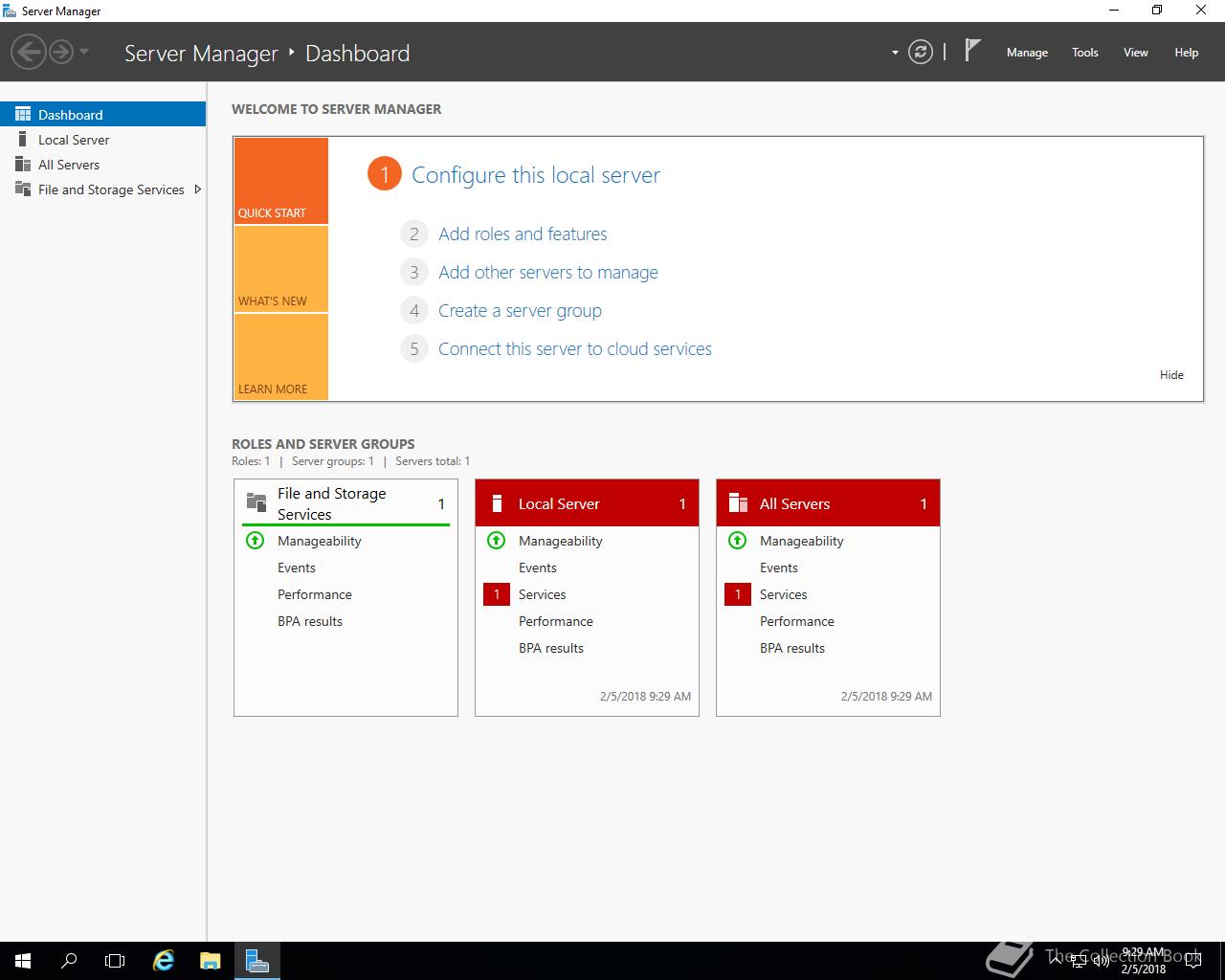
Task: Open the navigation history dropdown arrow
Action: pos(84,52)
